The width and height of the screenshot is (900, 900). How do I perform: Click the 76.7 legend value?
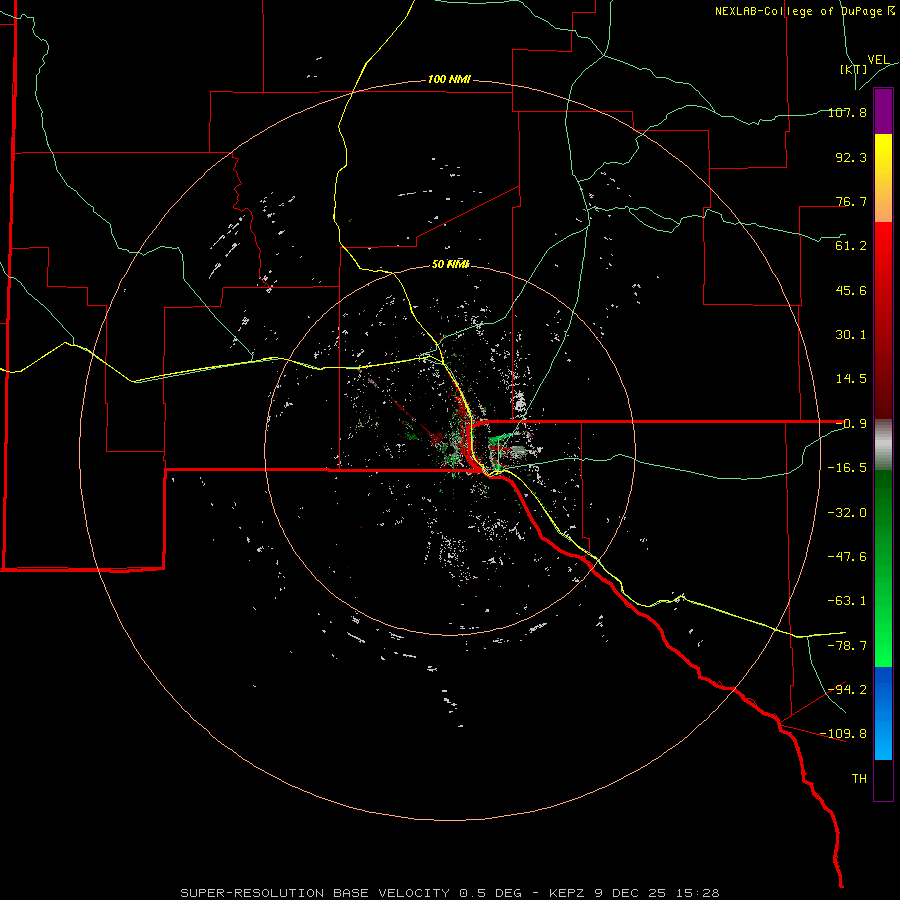(x=851, y=201)
